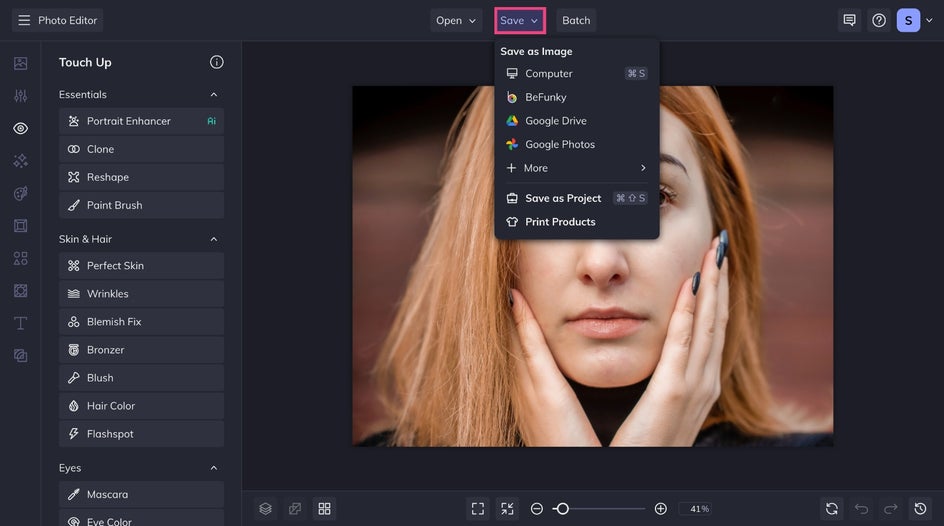Select the Touch Up eye icon in sidebar
Viewport: 944px width, 526px height.
20,128
